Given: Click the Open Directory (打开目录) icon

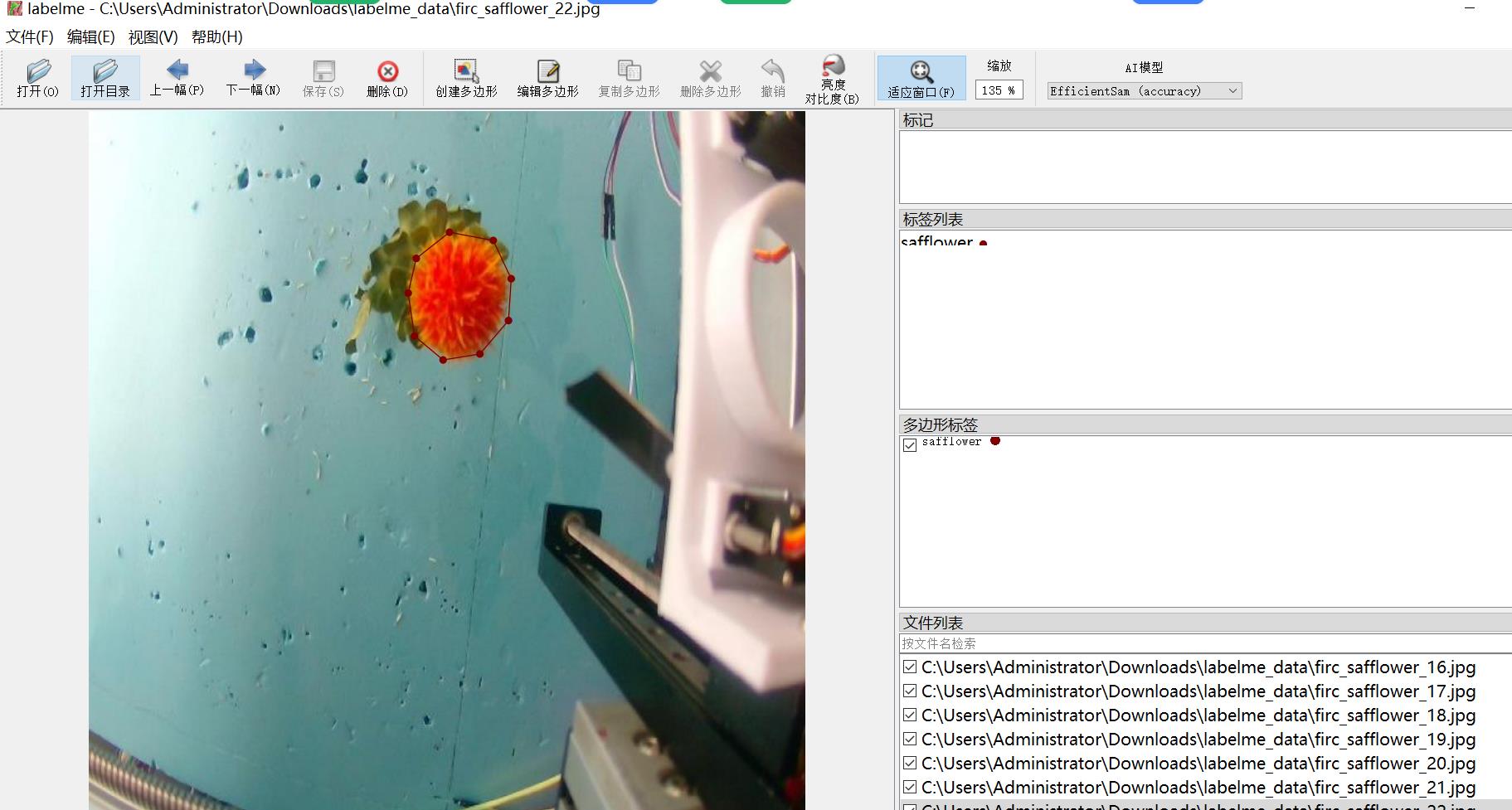Looking at the screenshot, I should click(105, 78).
